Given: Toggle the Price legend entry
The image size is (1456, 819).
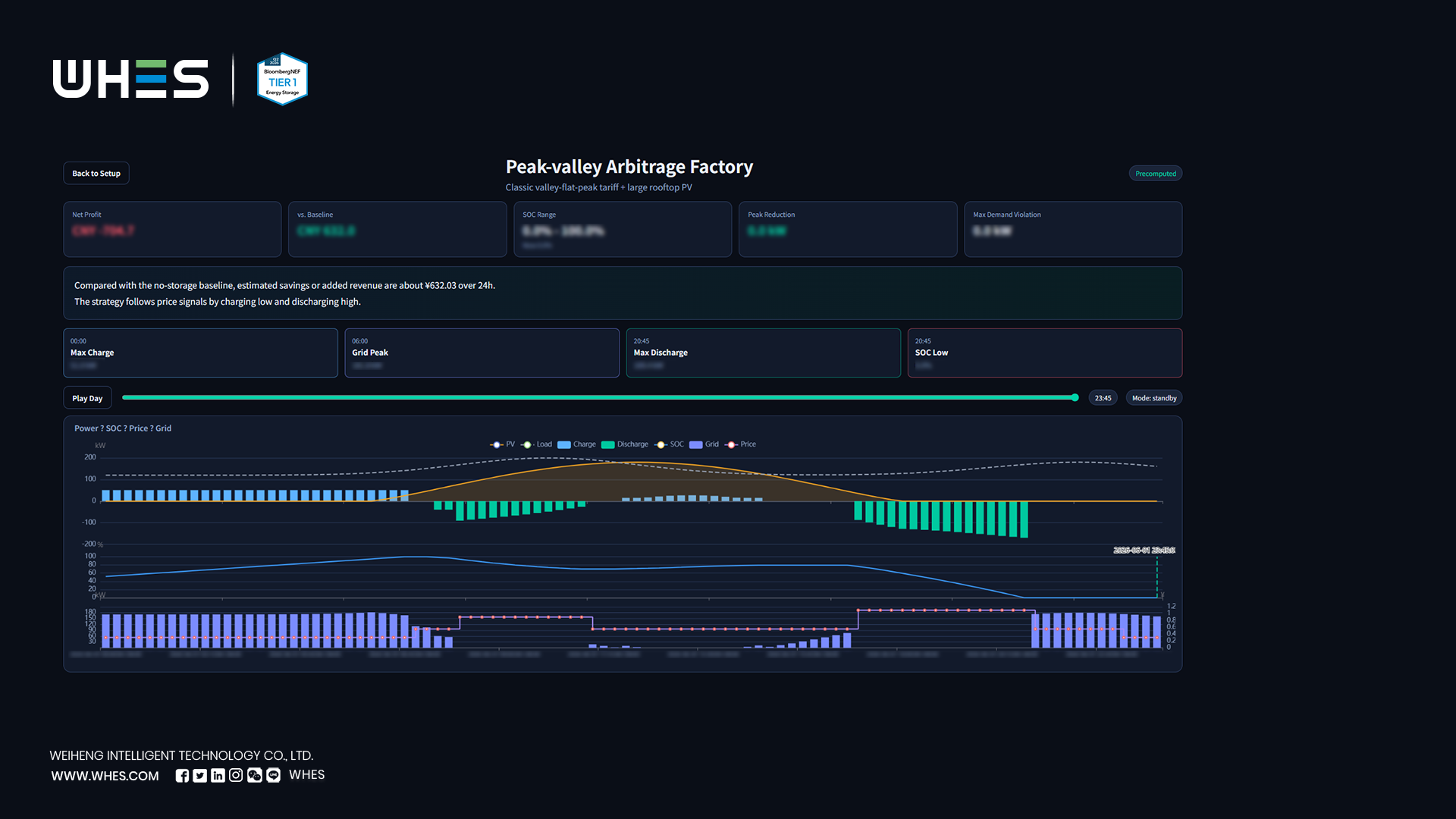Looking at the screenshot, I should click(740, 444).
